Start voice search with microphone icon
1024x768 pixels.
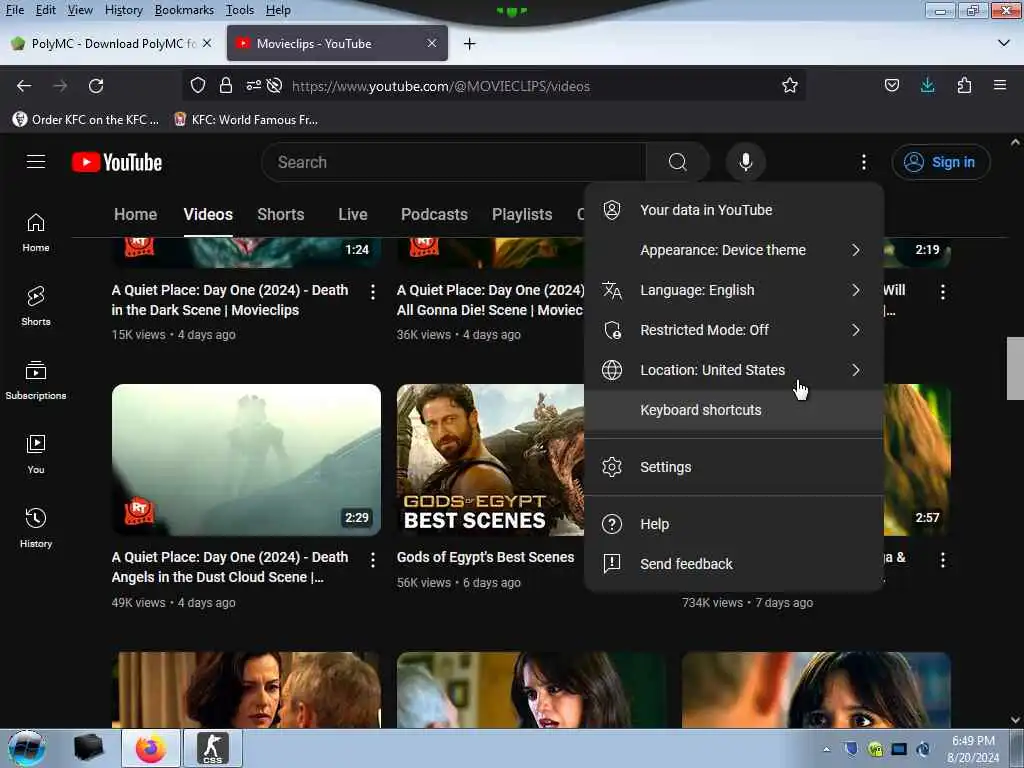[x=745, y=162]
